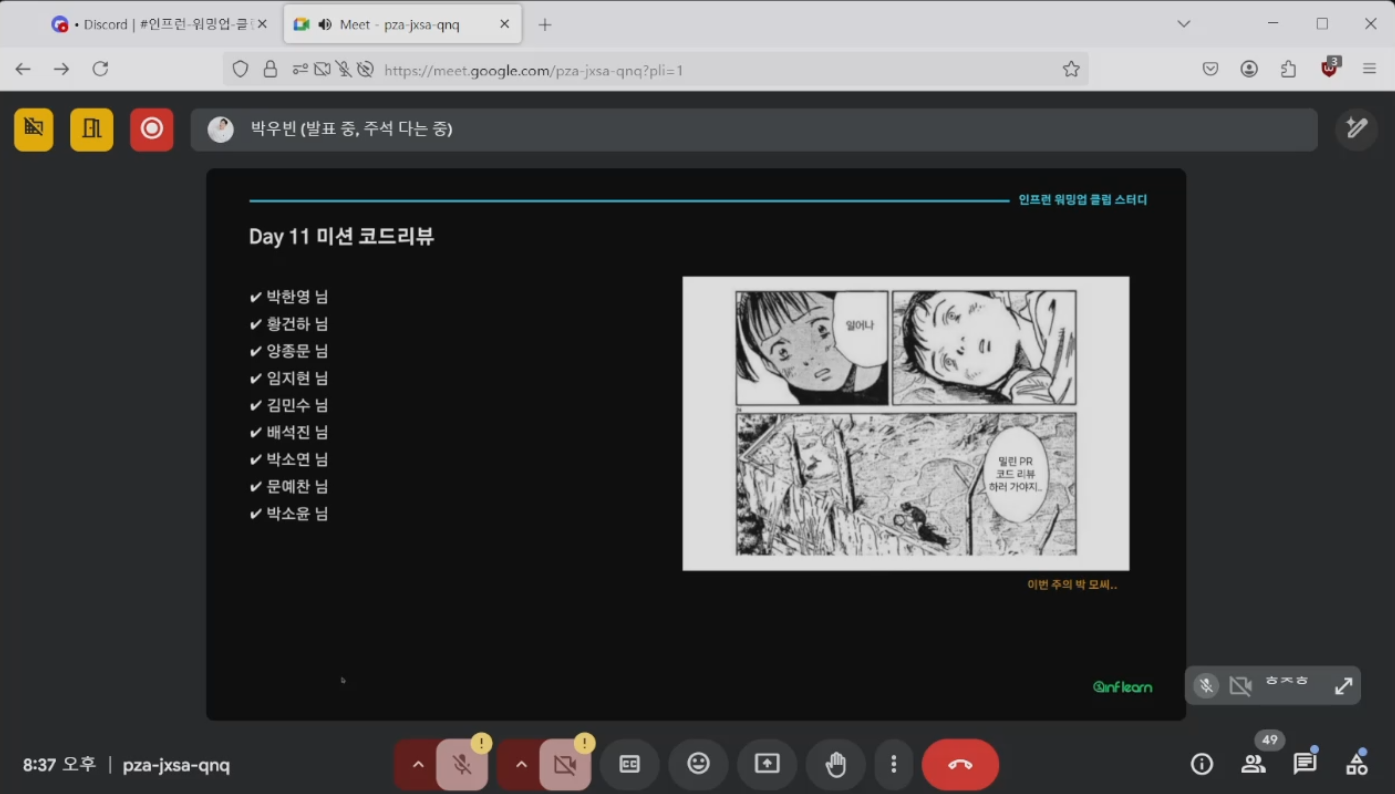1395x794 pixels.
Task: Reload the Meet page
Action: click(x=100, y=69)
